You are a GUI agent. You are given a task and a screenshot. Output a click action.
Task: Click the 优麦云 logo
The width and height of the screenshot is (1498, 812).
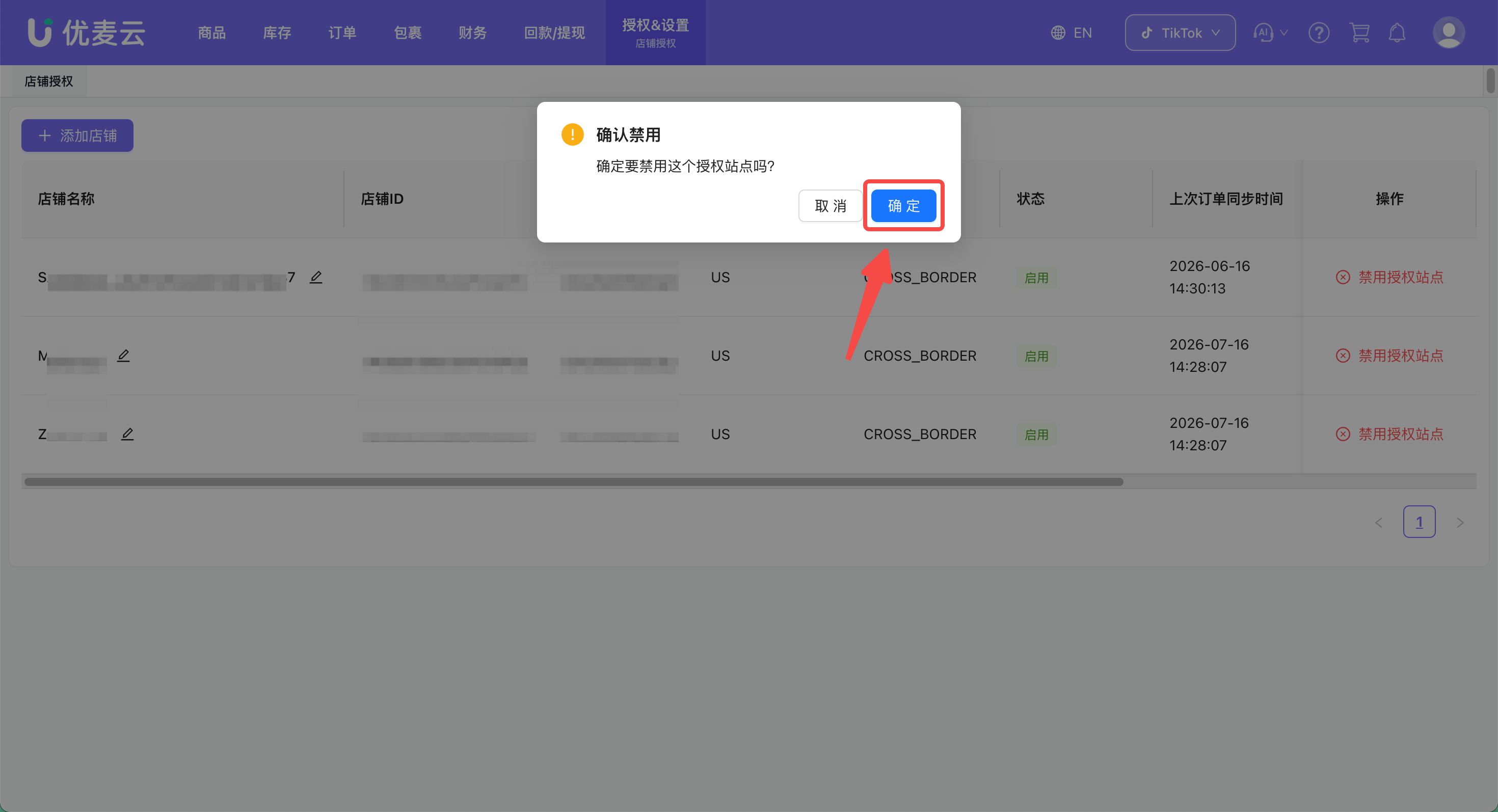(x=86, y=33)
